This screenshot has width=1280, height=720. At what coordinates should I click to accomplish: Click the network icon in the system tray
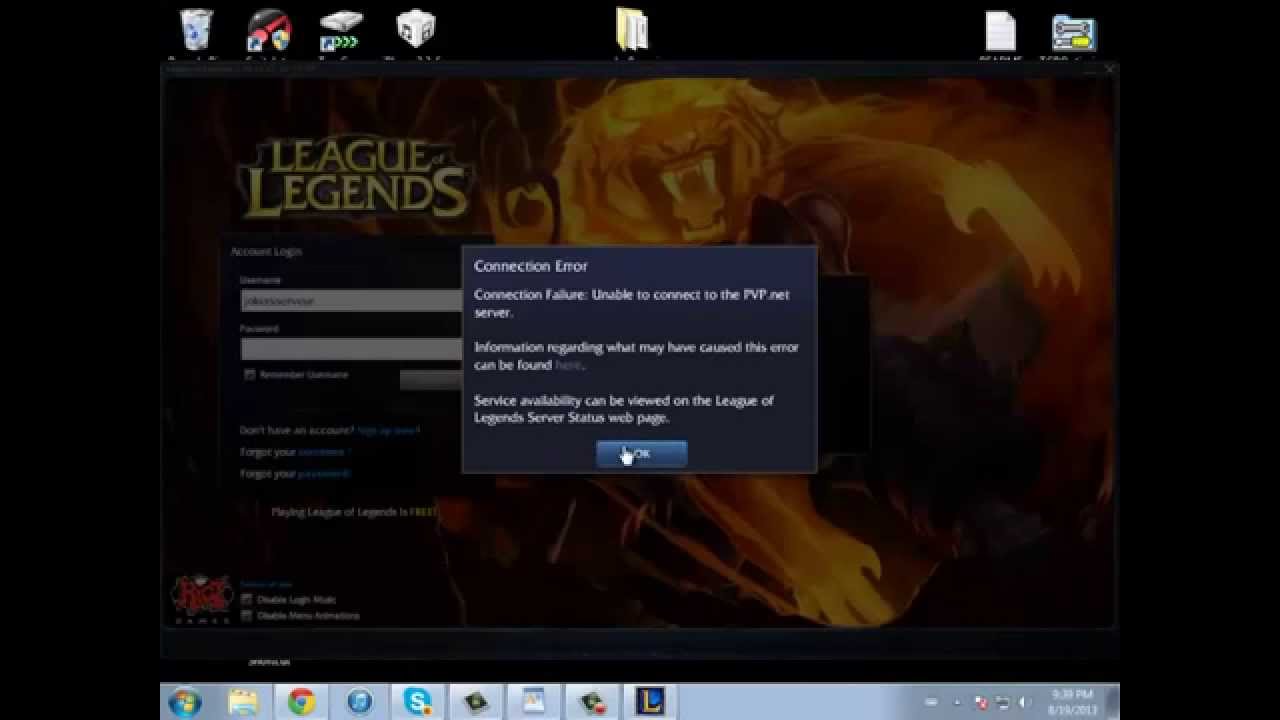(1003, 702)
